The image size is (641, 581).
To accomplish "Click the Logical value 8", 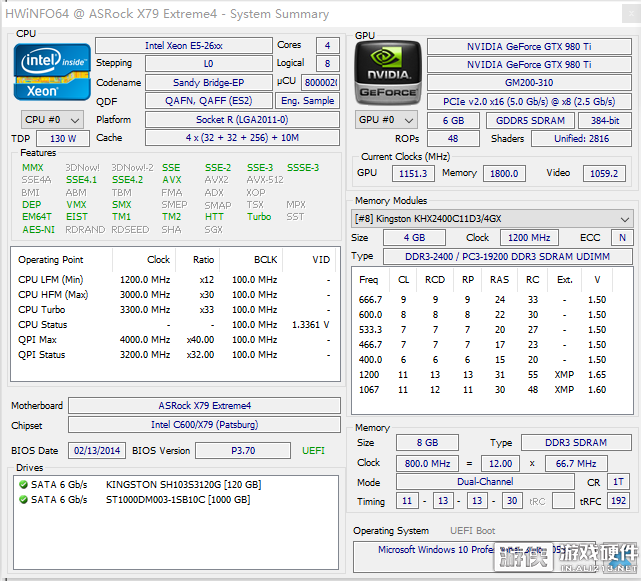I will pyautogui.click(x=327, y=64).
